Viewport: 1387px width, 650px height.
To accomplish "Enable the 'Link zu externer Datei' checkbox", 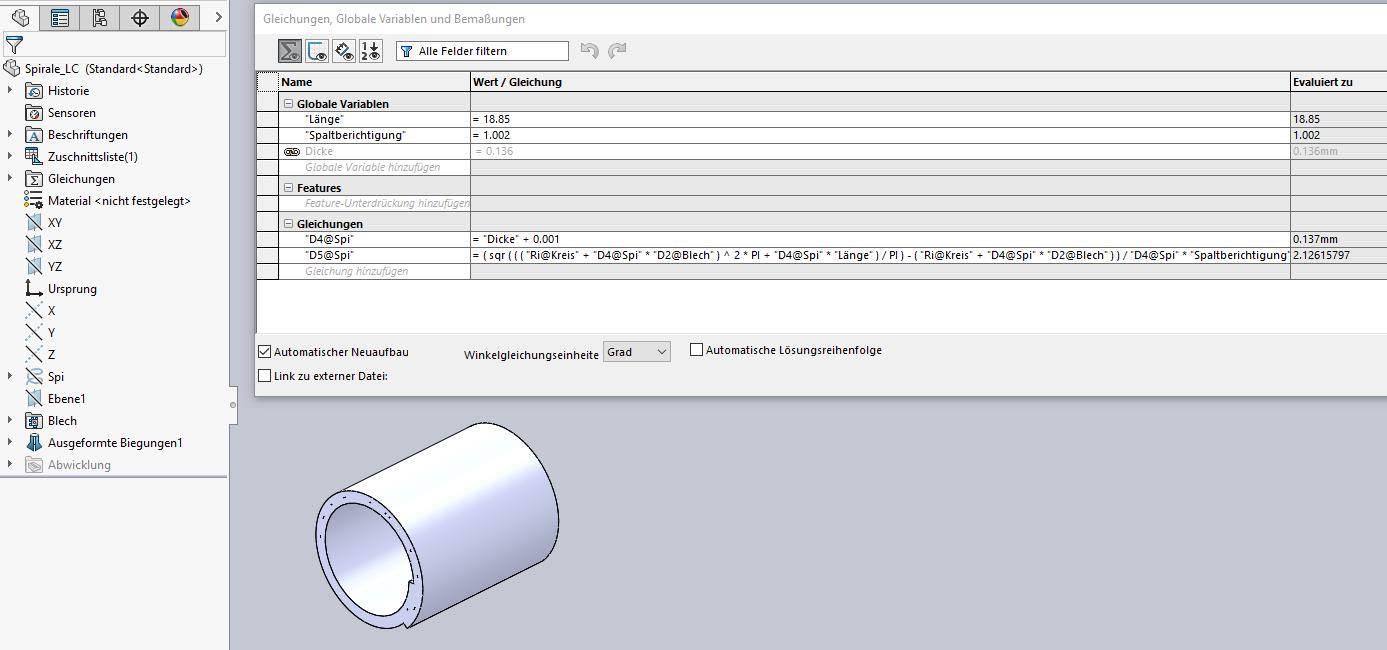I will 265,376.
